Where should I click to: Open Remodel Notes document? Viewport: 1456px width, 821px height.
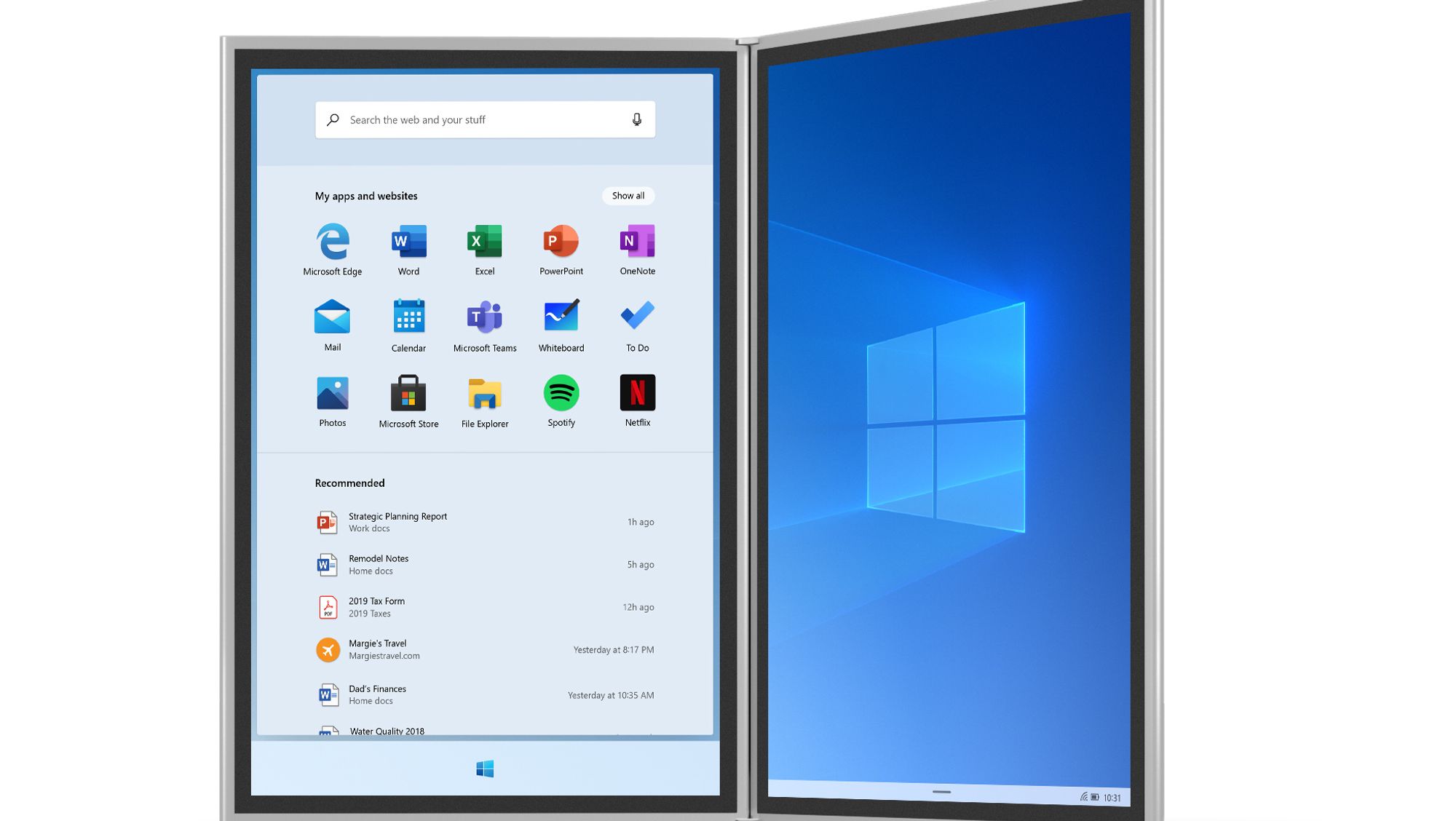pos(378,563)
